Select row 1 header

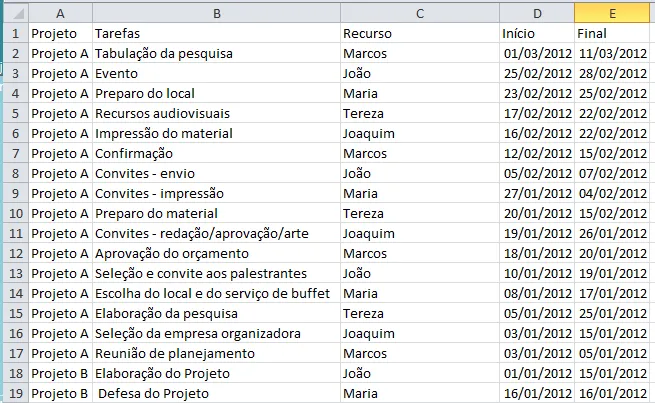click(16, 33)
